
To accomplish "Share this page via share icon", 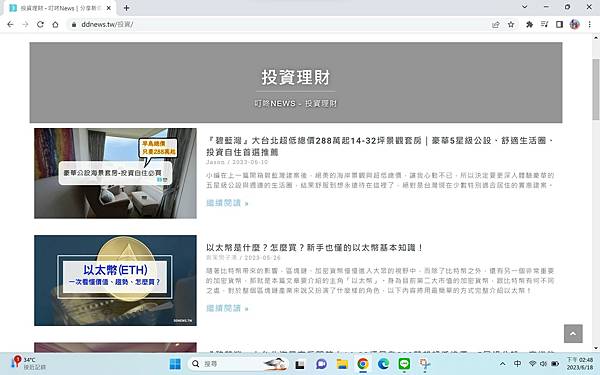I will [496, 24].
